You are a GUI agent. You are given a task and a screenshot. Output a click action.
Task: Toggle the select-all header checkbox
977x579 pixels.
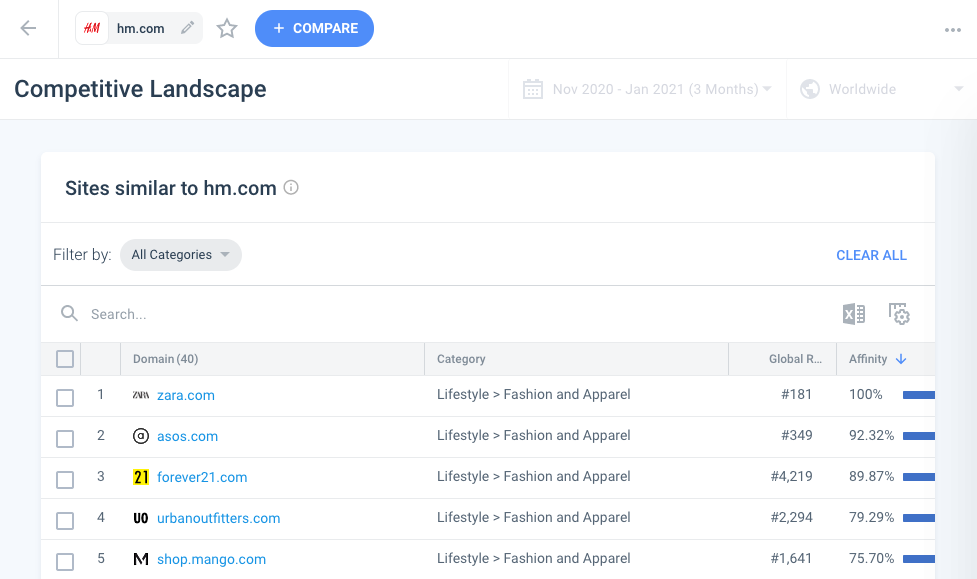pyautogui.click(x=65, y=359)
